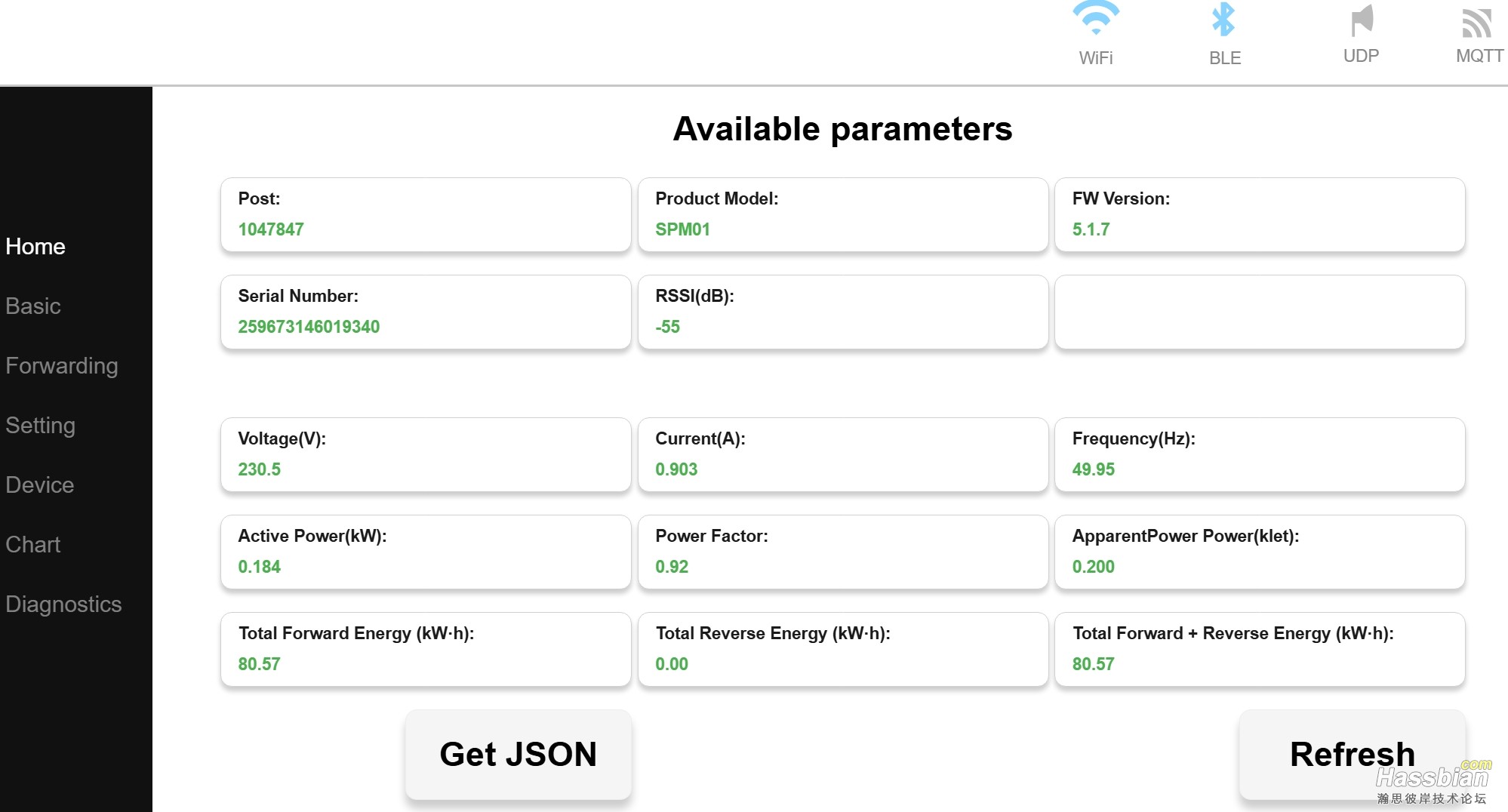1508x812 pixels.
Task: Click the Voltage(V) parameter card
Action: 426,454
